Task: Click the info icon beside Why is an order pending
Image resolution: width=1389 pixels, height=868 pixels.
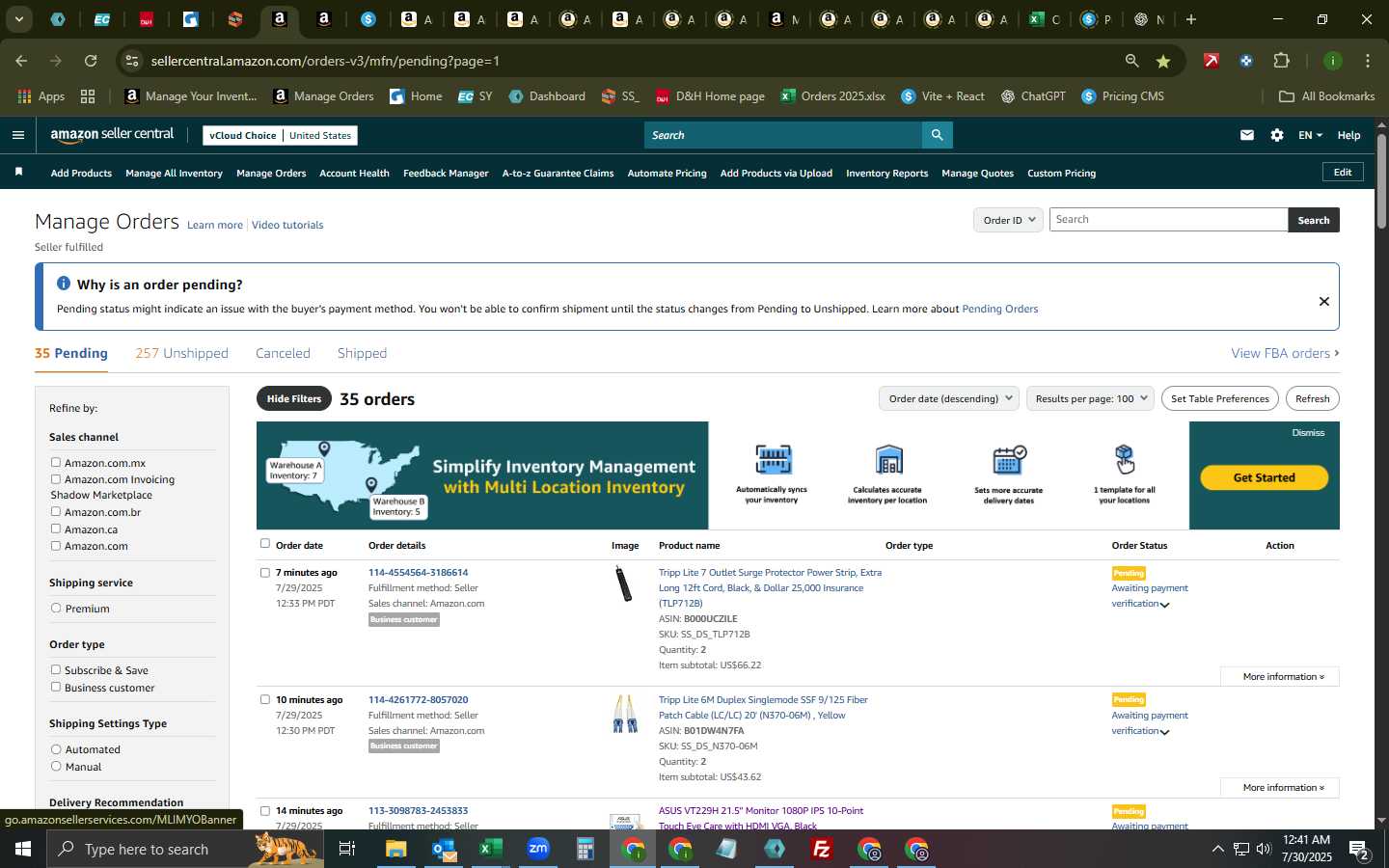Action: tap(64, 284)
